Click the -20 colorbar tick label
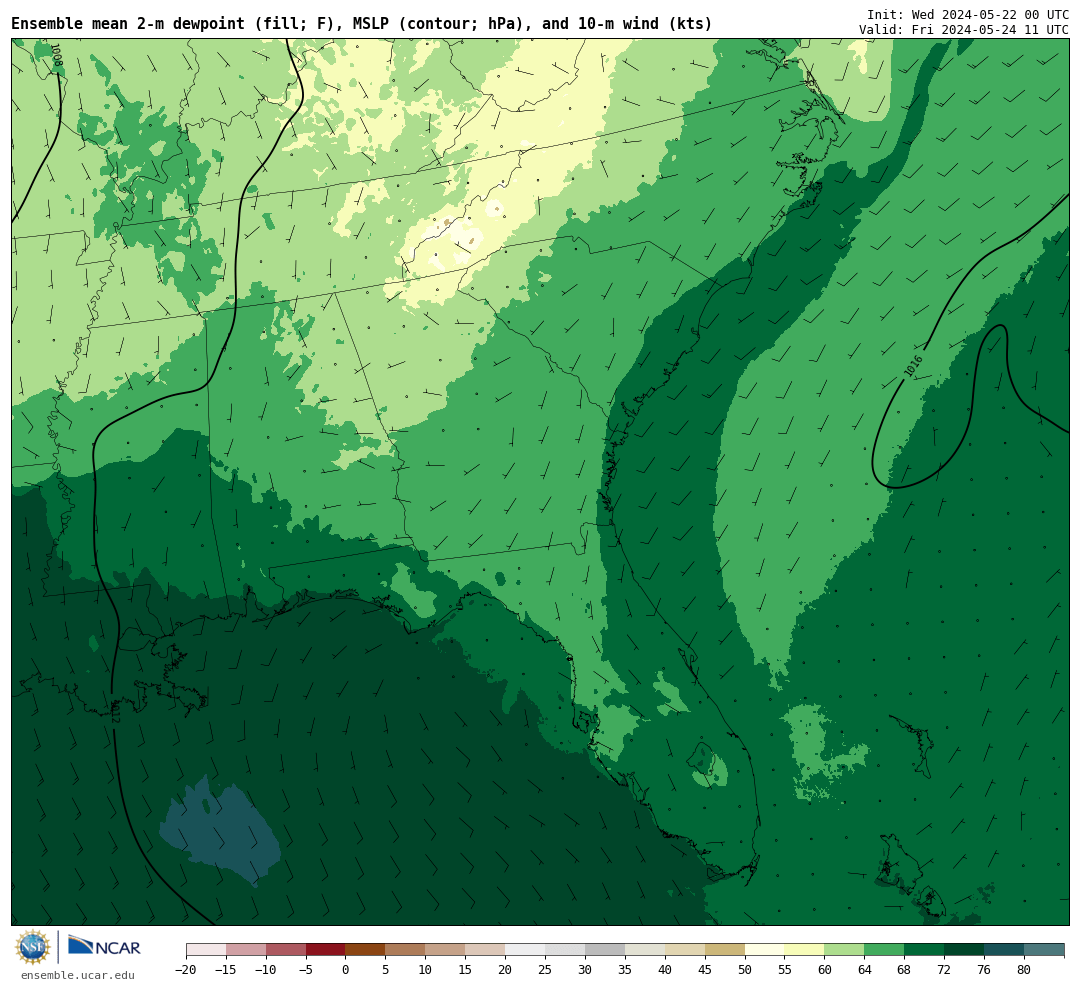This screenshot has height=988, width=1080. tap(185, 969)
